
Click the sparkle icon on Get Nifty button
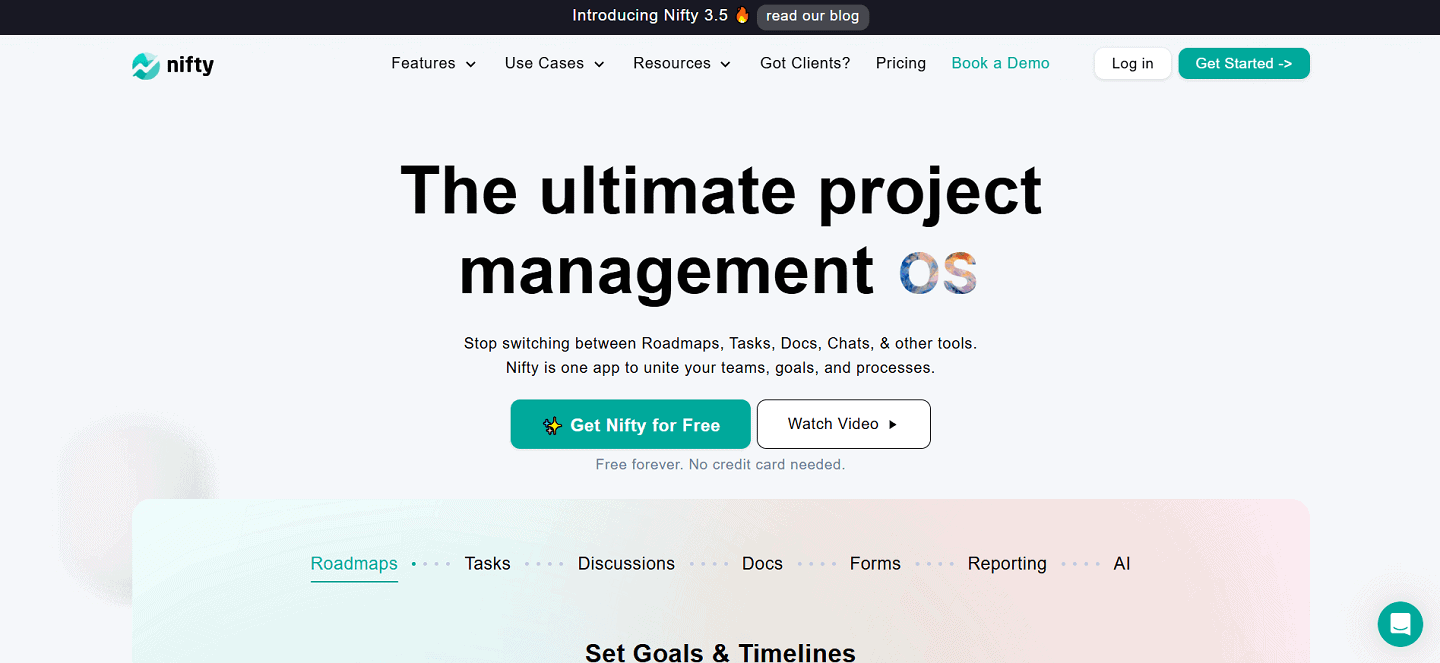click(x=553, y=424)
